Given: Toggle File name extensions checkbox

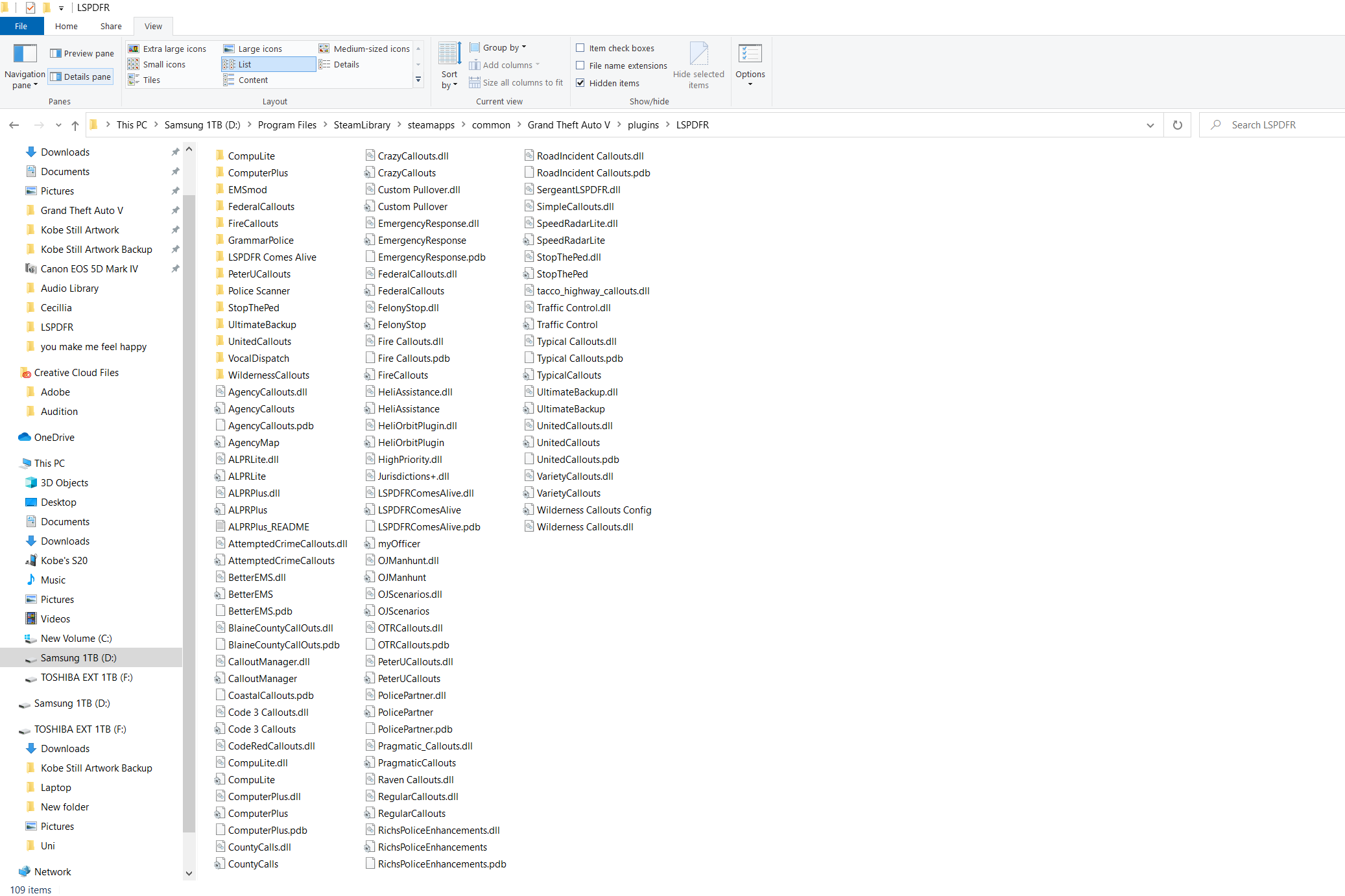Looking at the screenshot, I should click(580, 65).
